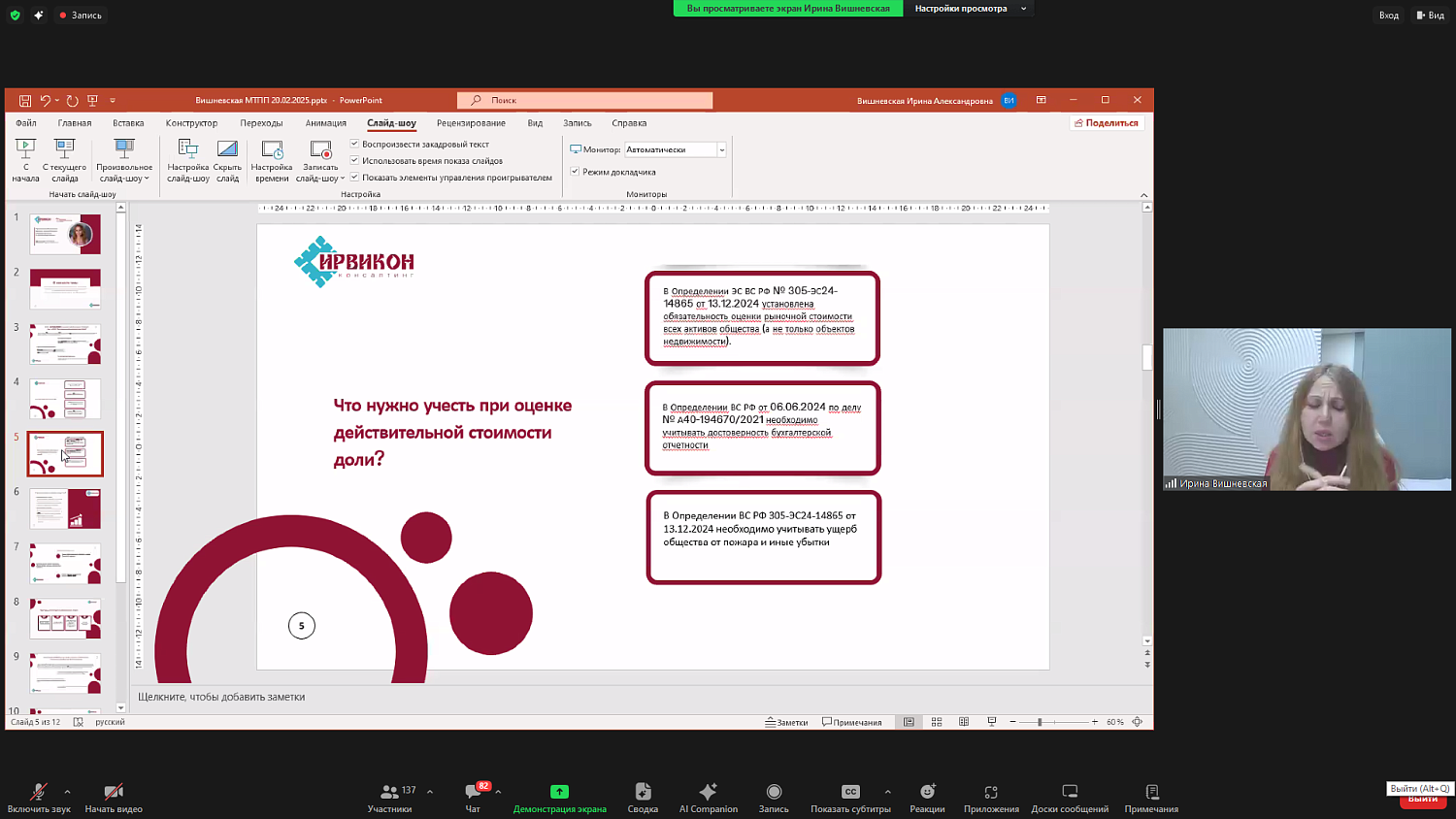1456x819 pixels.
Task: Disable Presenter View checkbox
Action: [575, 172]
